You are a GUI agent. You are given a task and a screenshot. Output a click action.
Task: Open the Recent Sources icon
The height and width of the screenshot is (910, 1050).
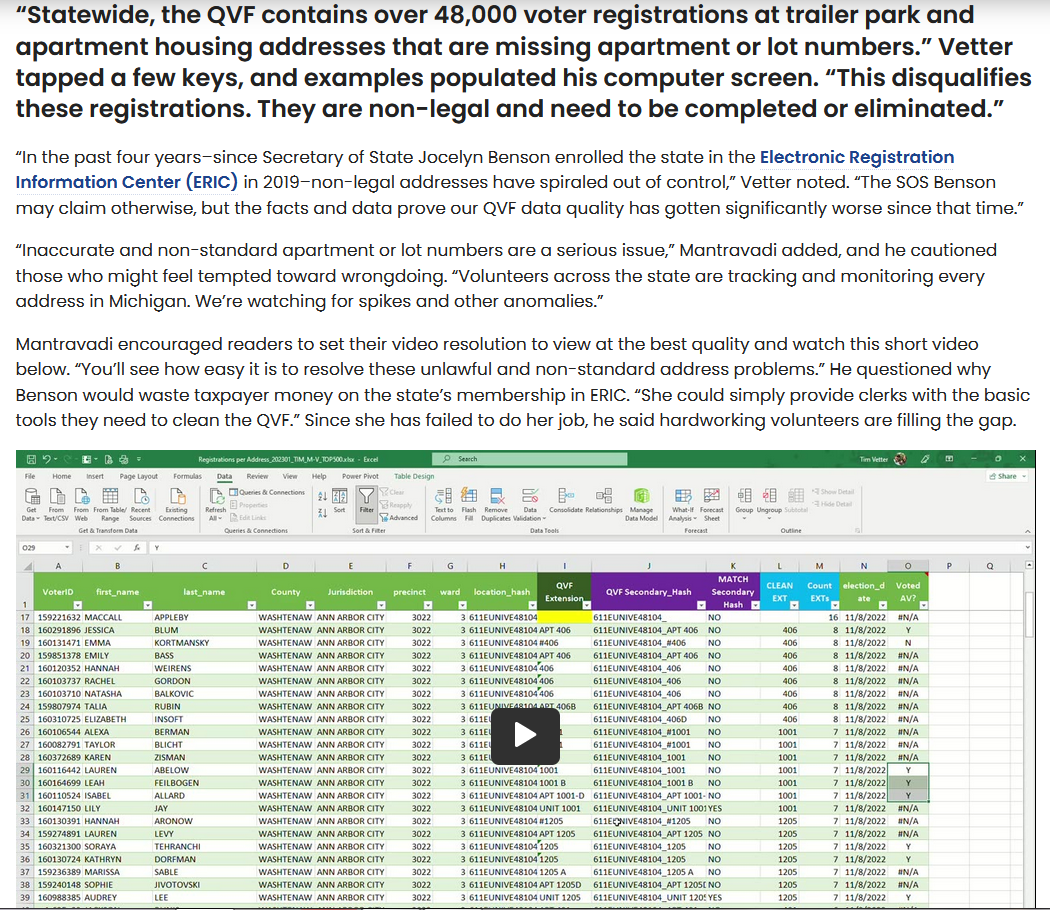tap(141, 504)
